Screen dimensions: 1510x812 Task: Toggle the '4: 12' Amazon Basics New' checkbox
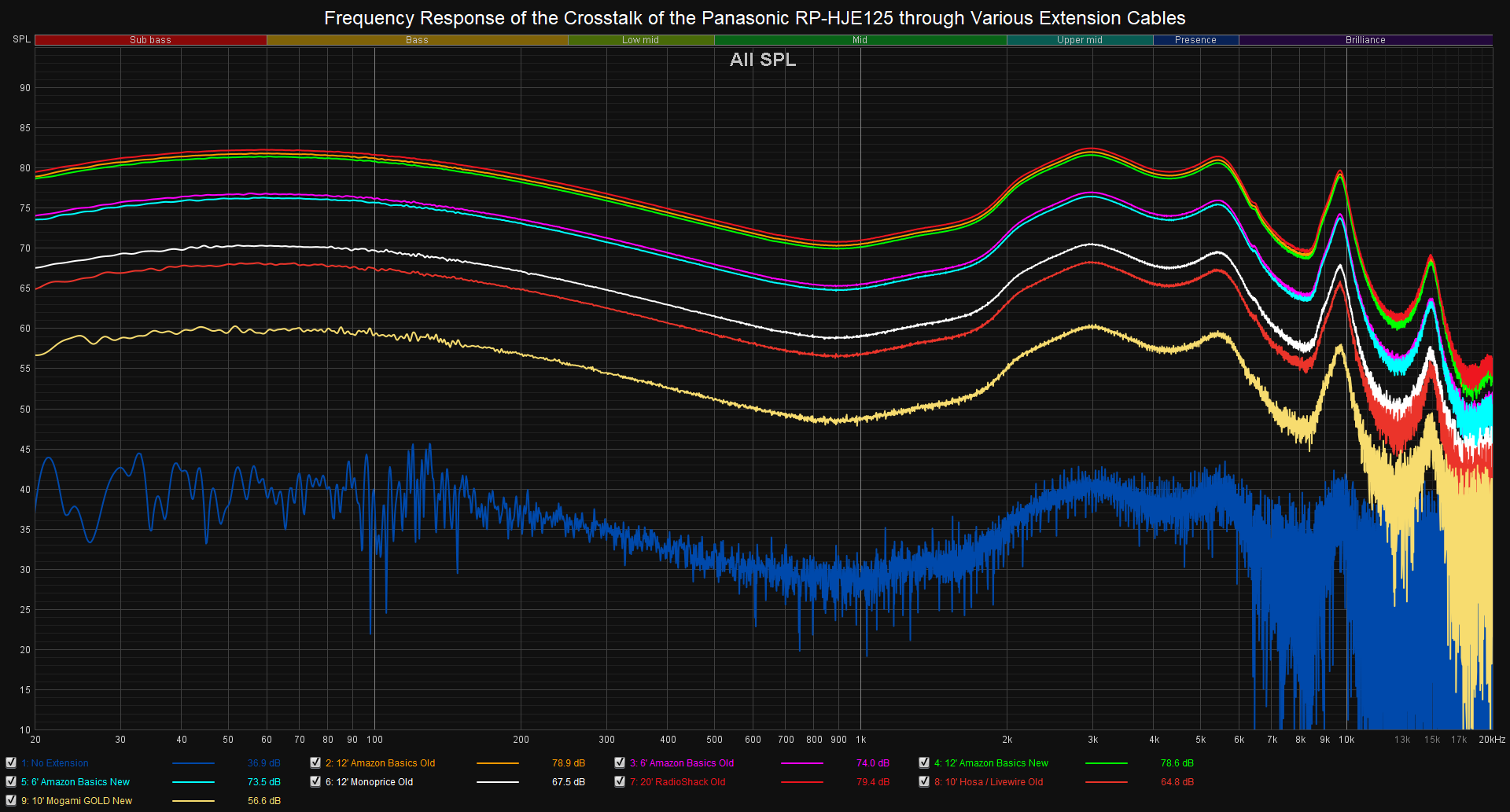[x=924, y=762]
